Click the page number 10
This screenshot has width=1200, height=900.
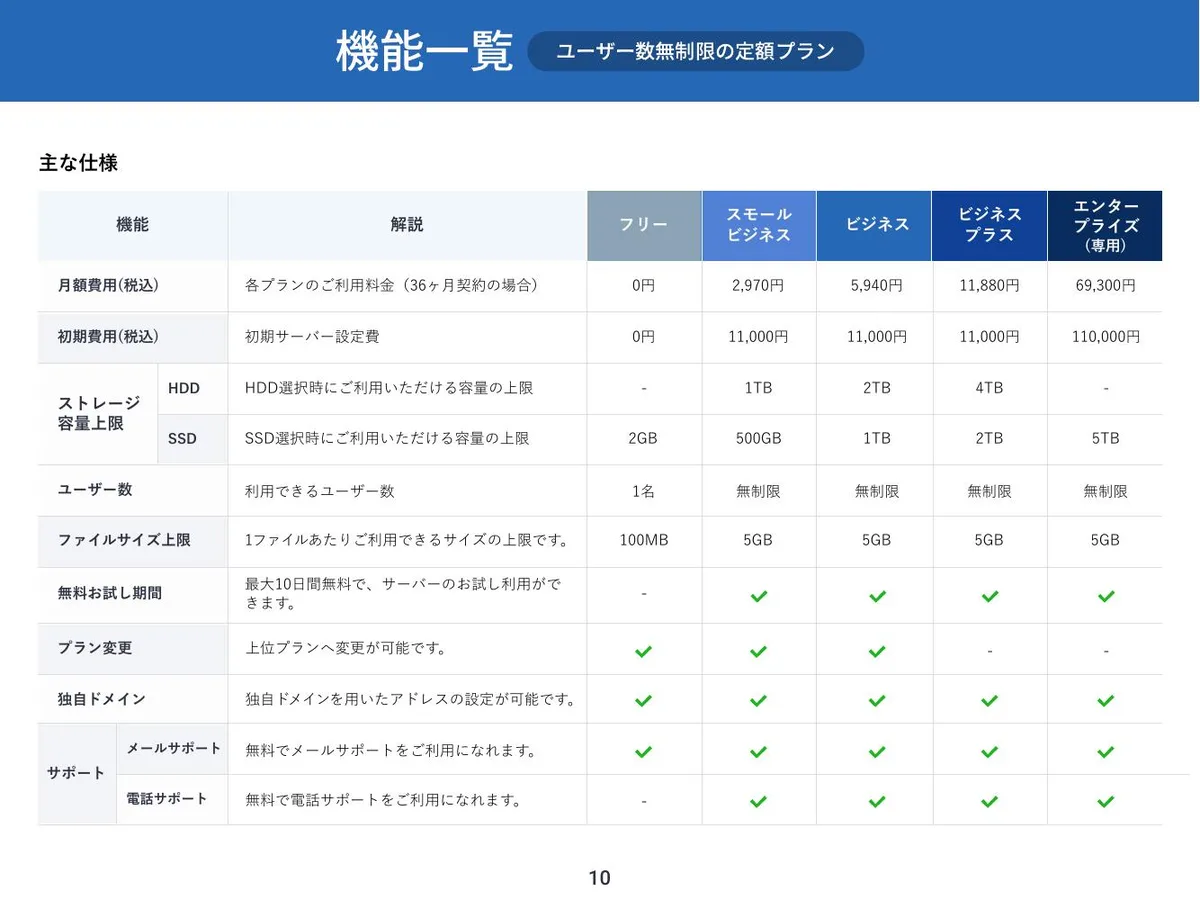tap(599, 878)
